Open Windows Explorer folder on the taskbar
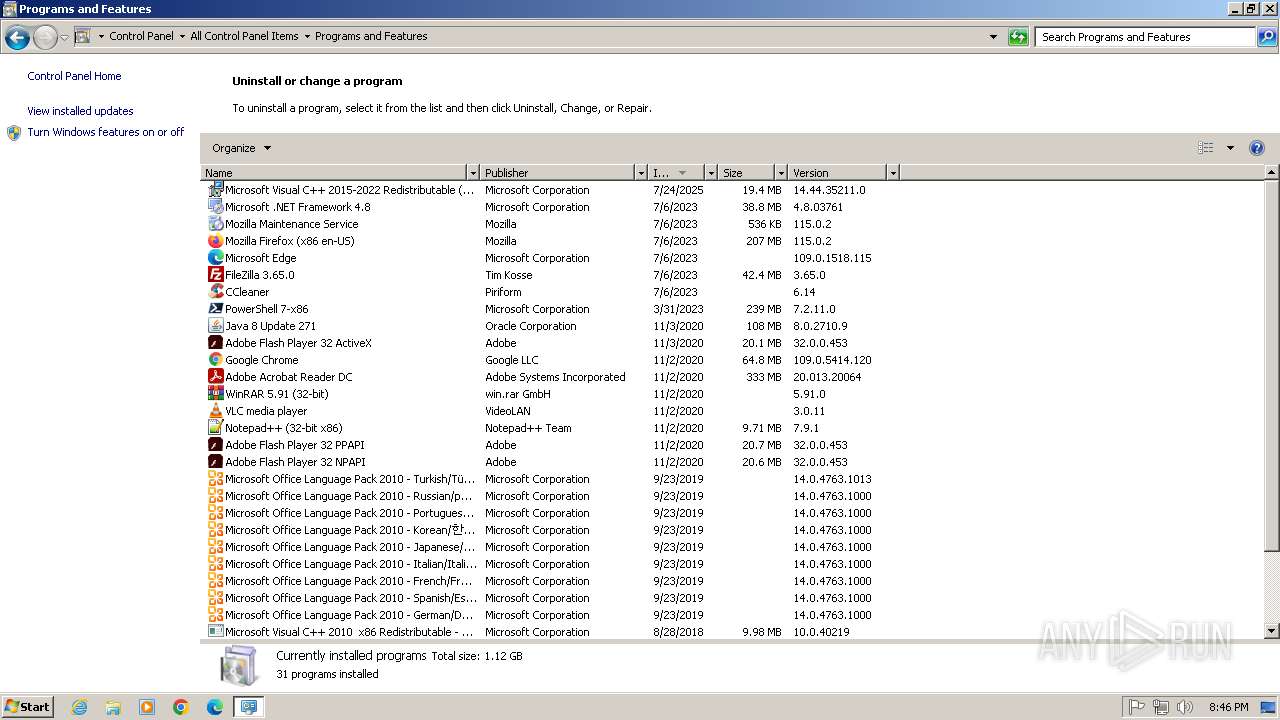 pos(113,707)
